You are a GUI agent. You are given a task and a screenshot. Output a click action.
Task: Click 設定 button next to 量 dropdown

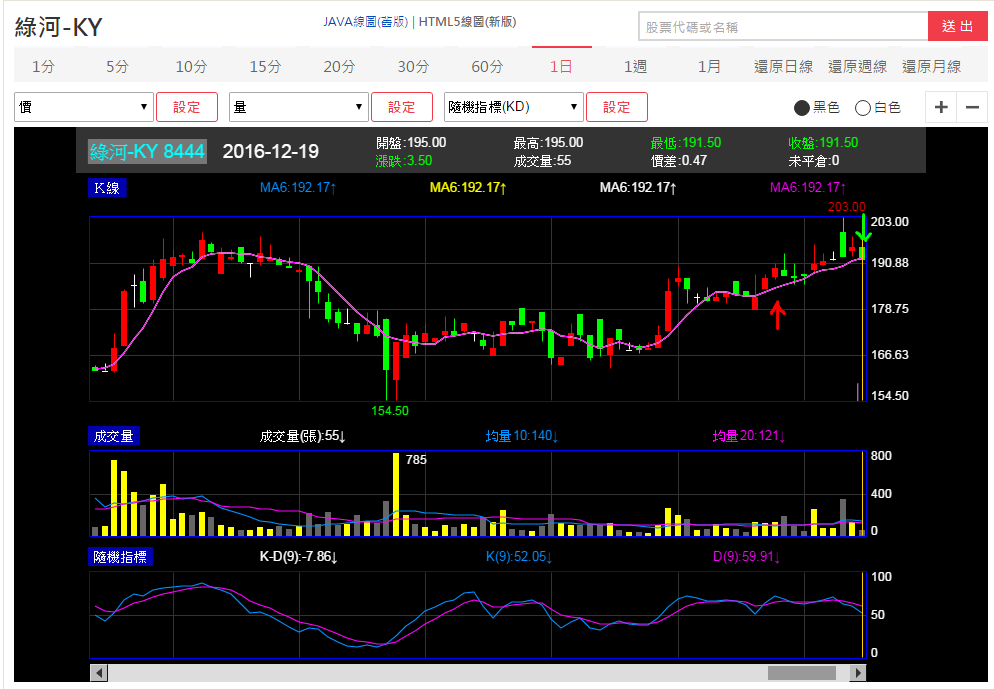[402, 107]
